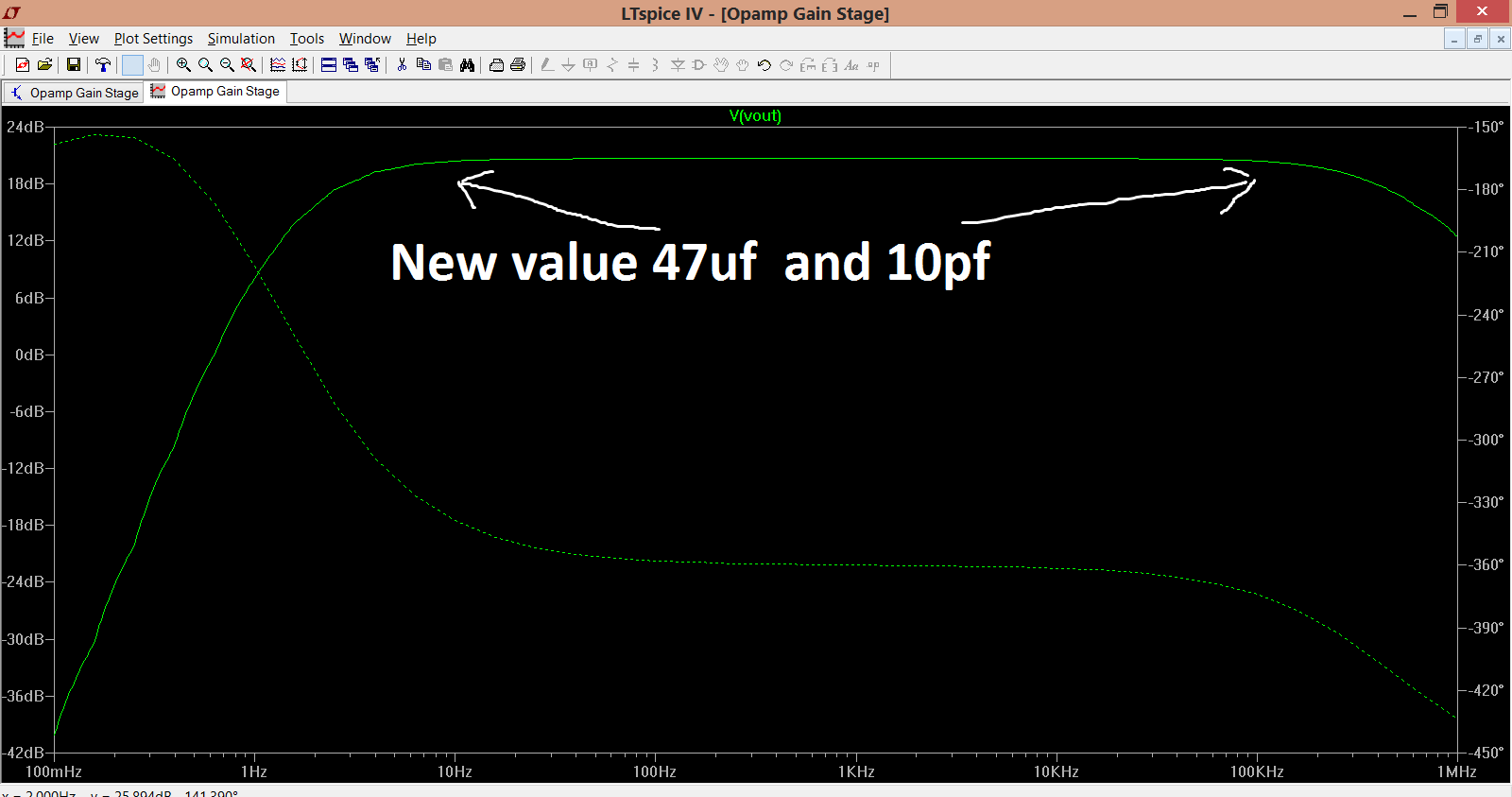Switch to the schematic Opamp Gain Stage tab
The width and height of the screenshot is (1512, 797).
[74, 93]
